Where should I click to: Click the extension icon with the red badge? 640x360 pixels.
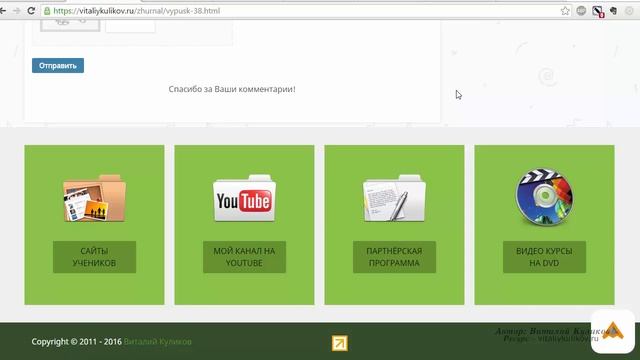point(598,11)
